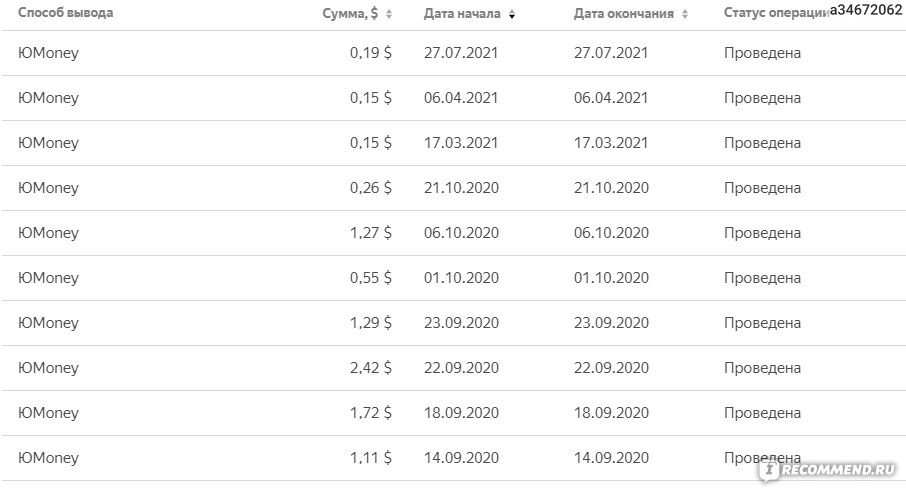This screenshot has width=906, height=491.
Task: Click the end date 18.09.2020
Action: click(x=611, y=413)
